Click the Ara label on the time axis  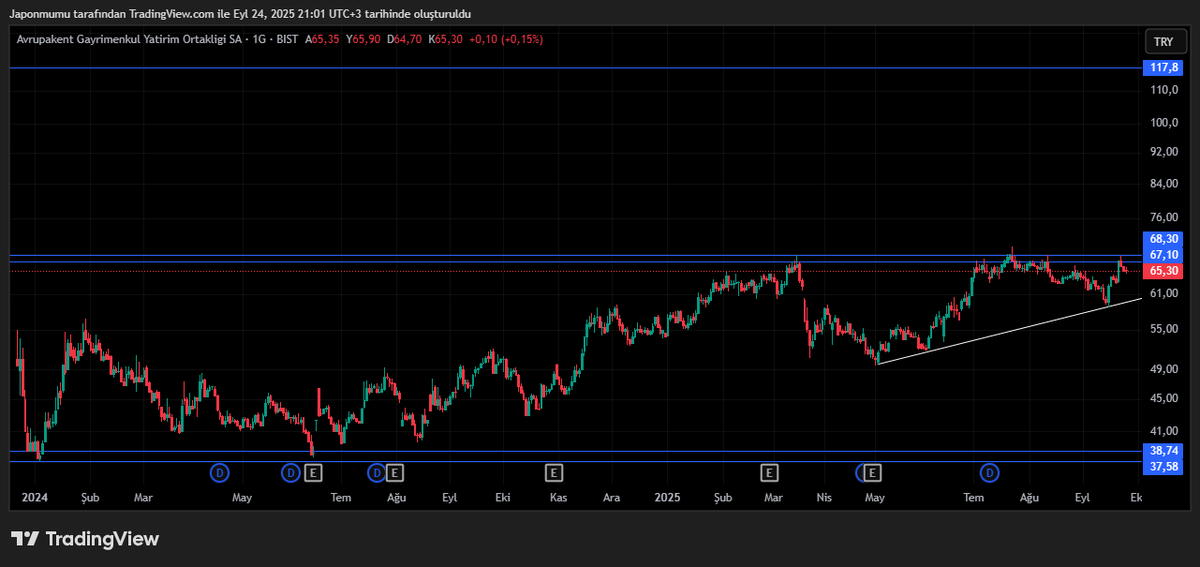coord(610,497)
